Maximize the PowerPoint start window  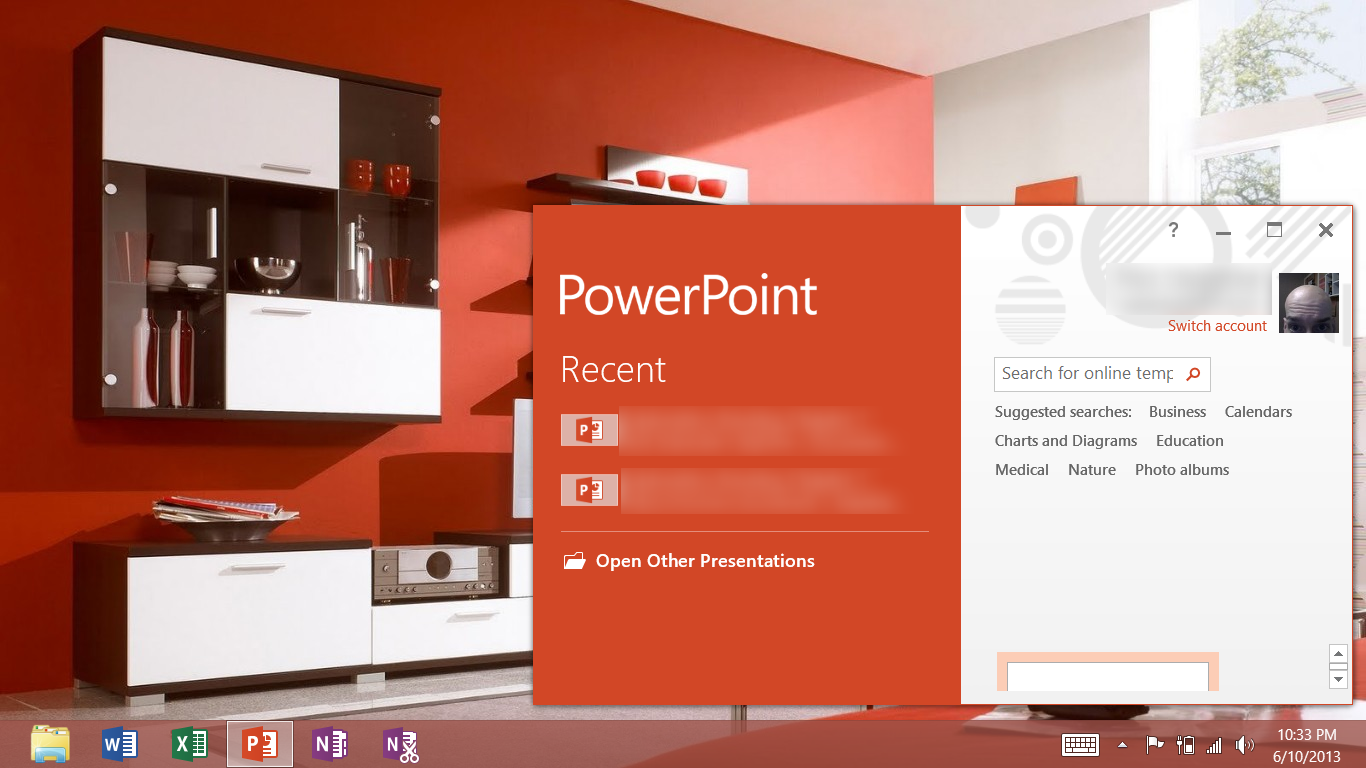point(1274,230)
